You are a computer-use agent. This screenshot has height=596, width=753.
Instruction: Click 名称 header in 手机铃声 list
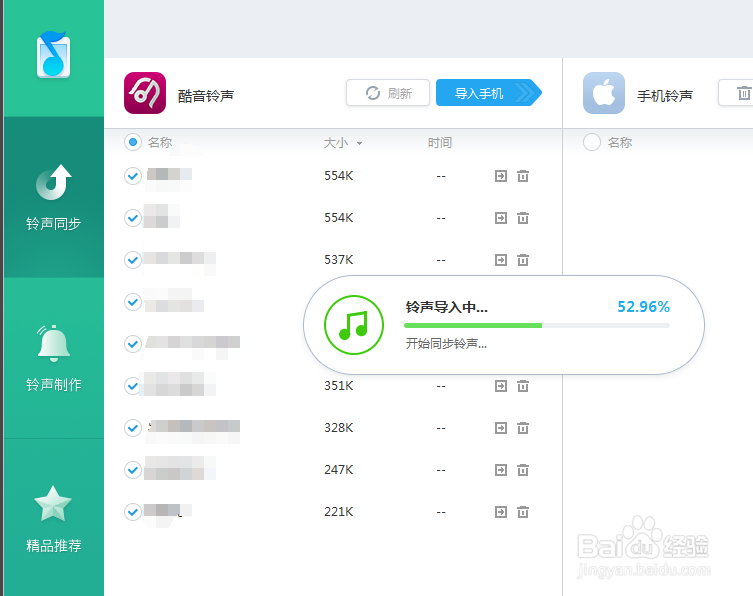point(620,143)
